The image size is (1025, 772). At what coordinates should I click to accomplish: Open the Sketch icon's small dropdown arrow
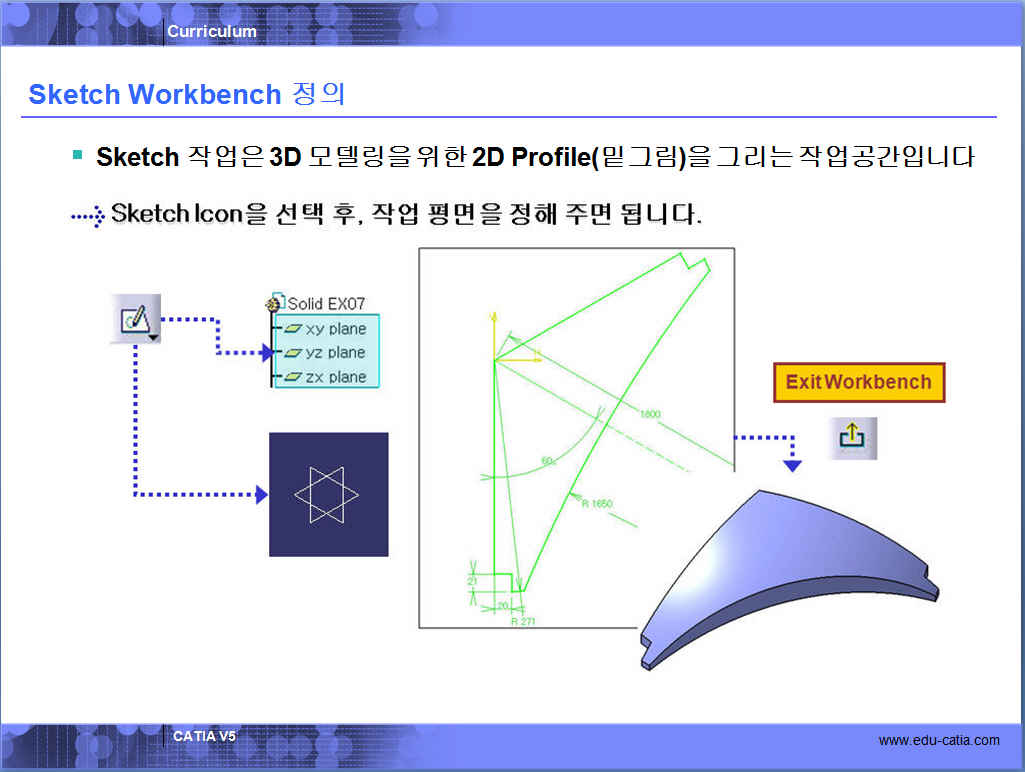(x=152, y=339)
